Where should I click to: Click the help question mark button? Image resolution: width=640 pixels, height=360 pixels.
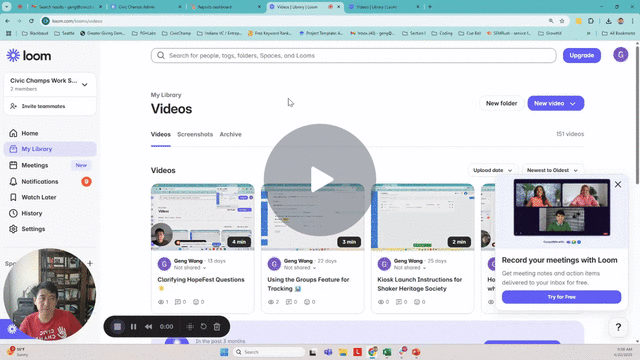(618, 327)
